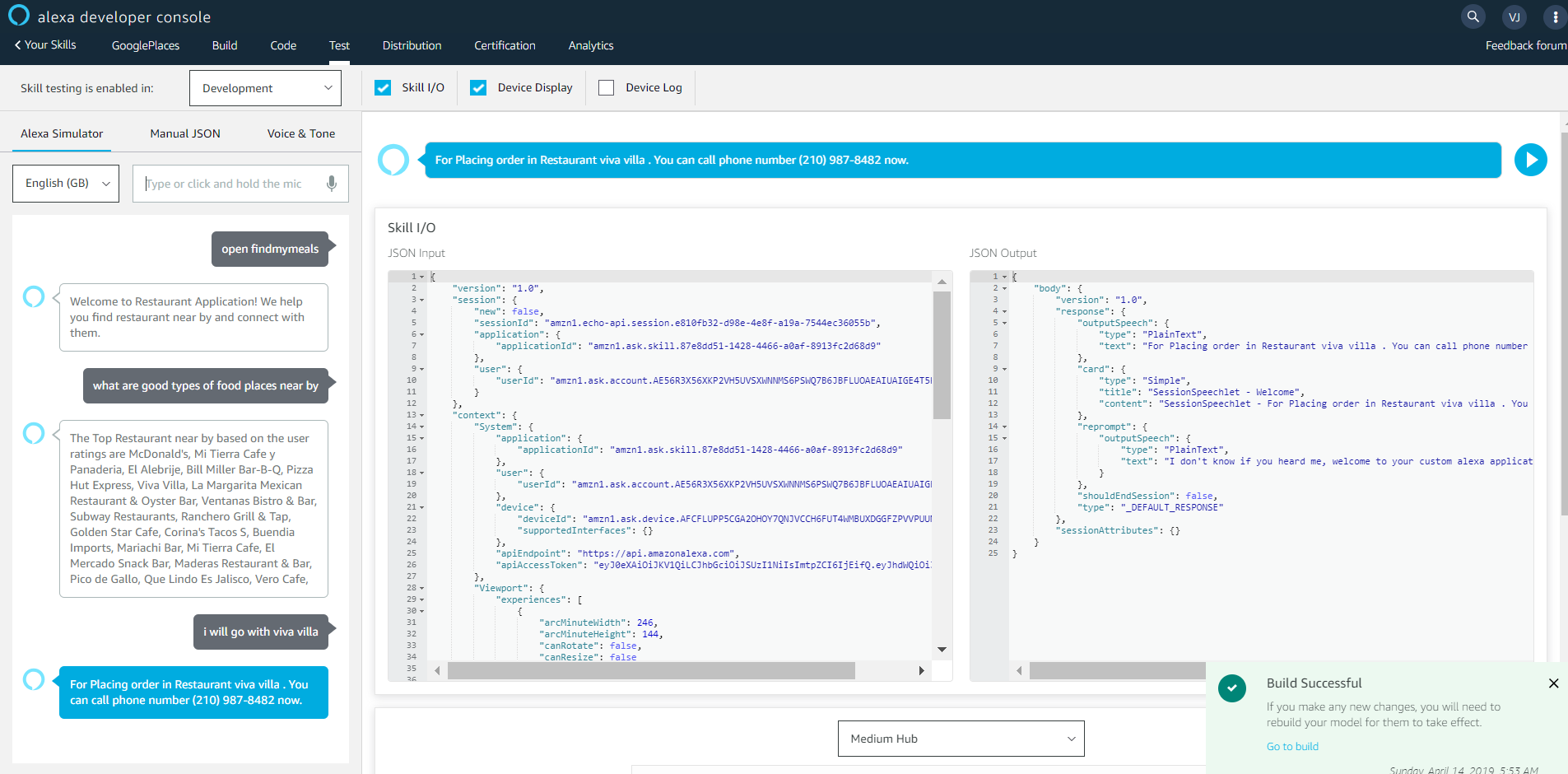Open the VJ user account menu
The image size is (1568, 774).
(1514, 16)
